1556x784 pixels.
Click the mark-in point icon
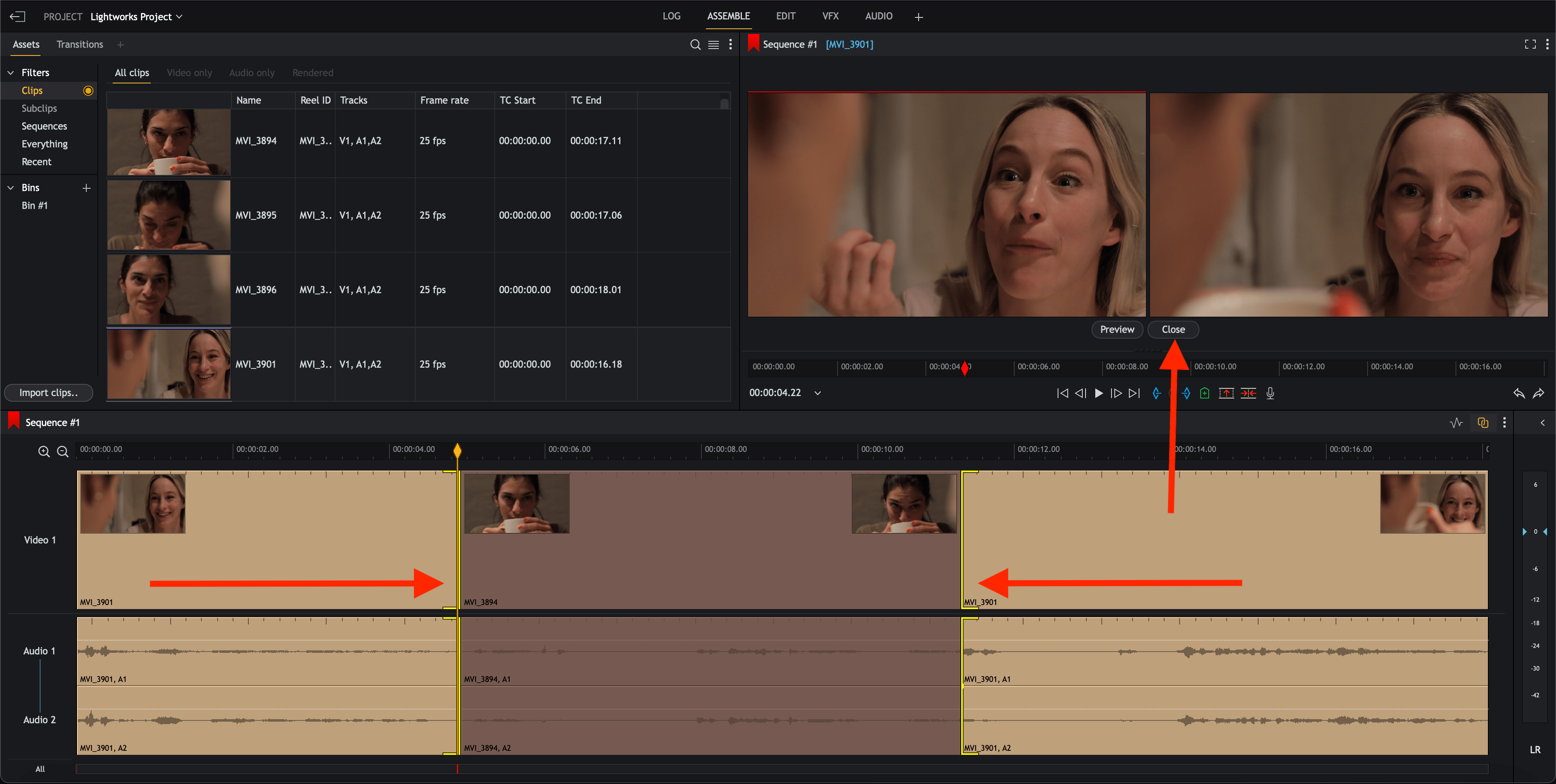click(x=1156, y=394)
